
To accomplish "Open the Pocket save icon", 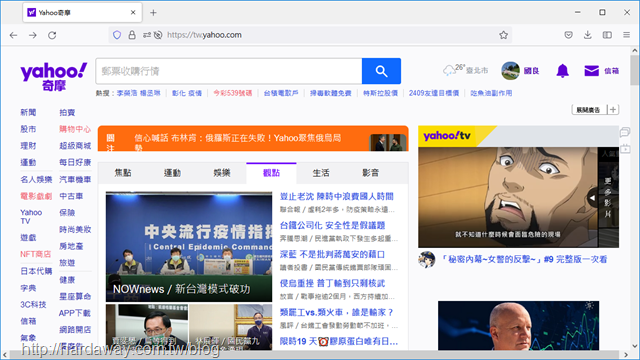I will (568, 35).
